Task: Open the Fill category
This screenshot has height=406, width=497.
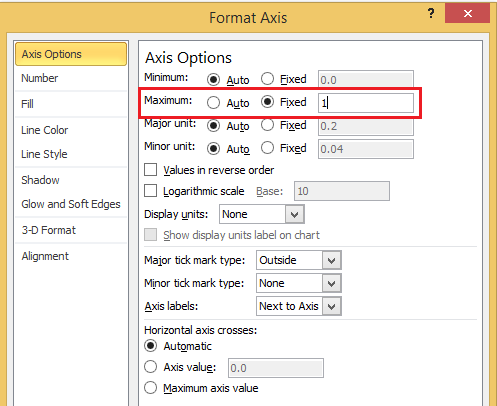Action: pyautogui.click(x=27, y=104)
